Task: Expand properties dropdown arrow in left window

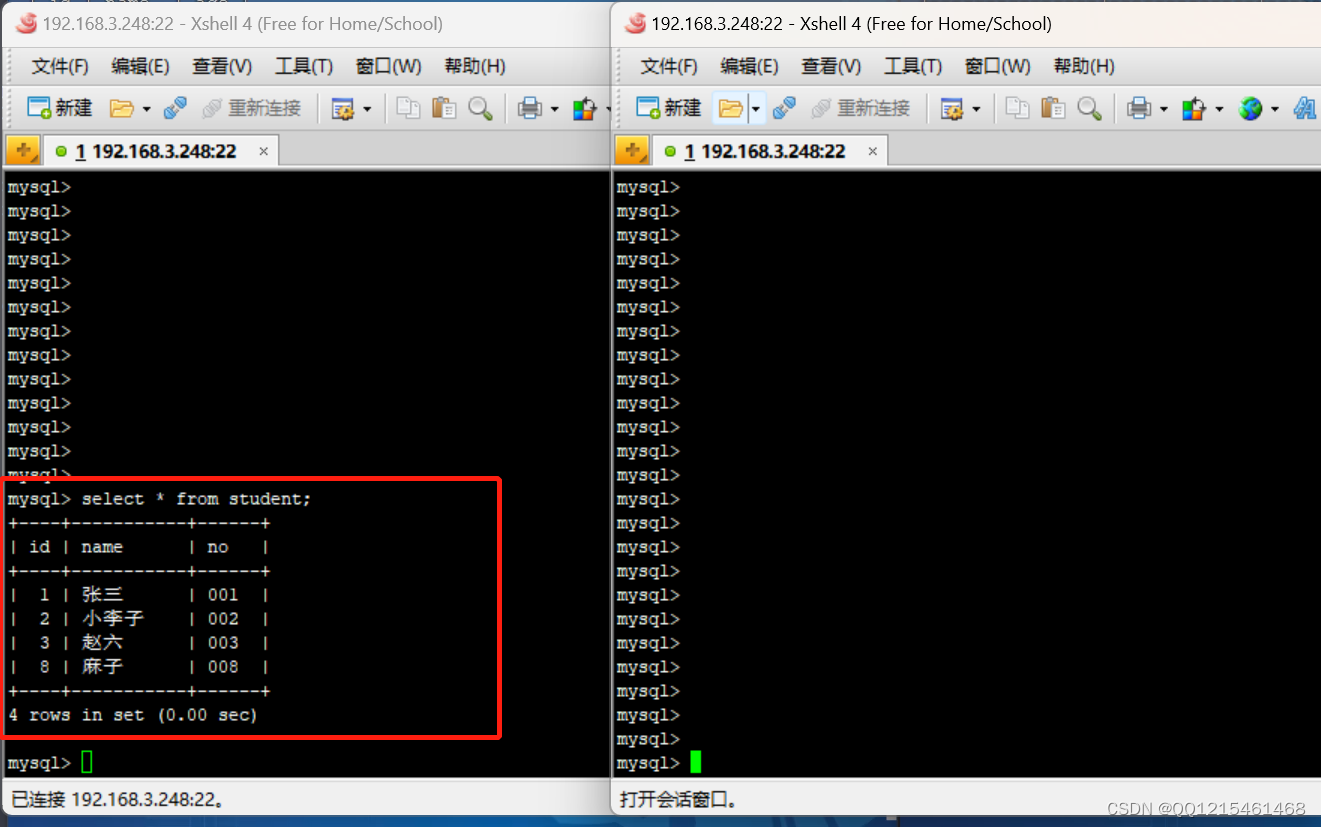Action: coord(367,108)
